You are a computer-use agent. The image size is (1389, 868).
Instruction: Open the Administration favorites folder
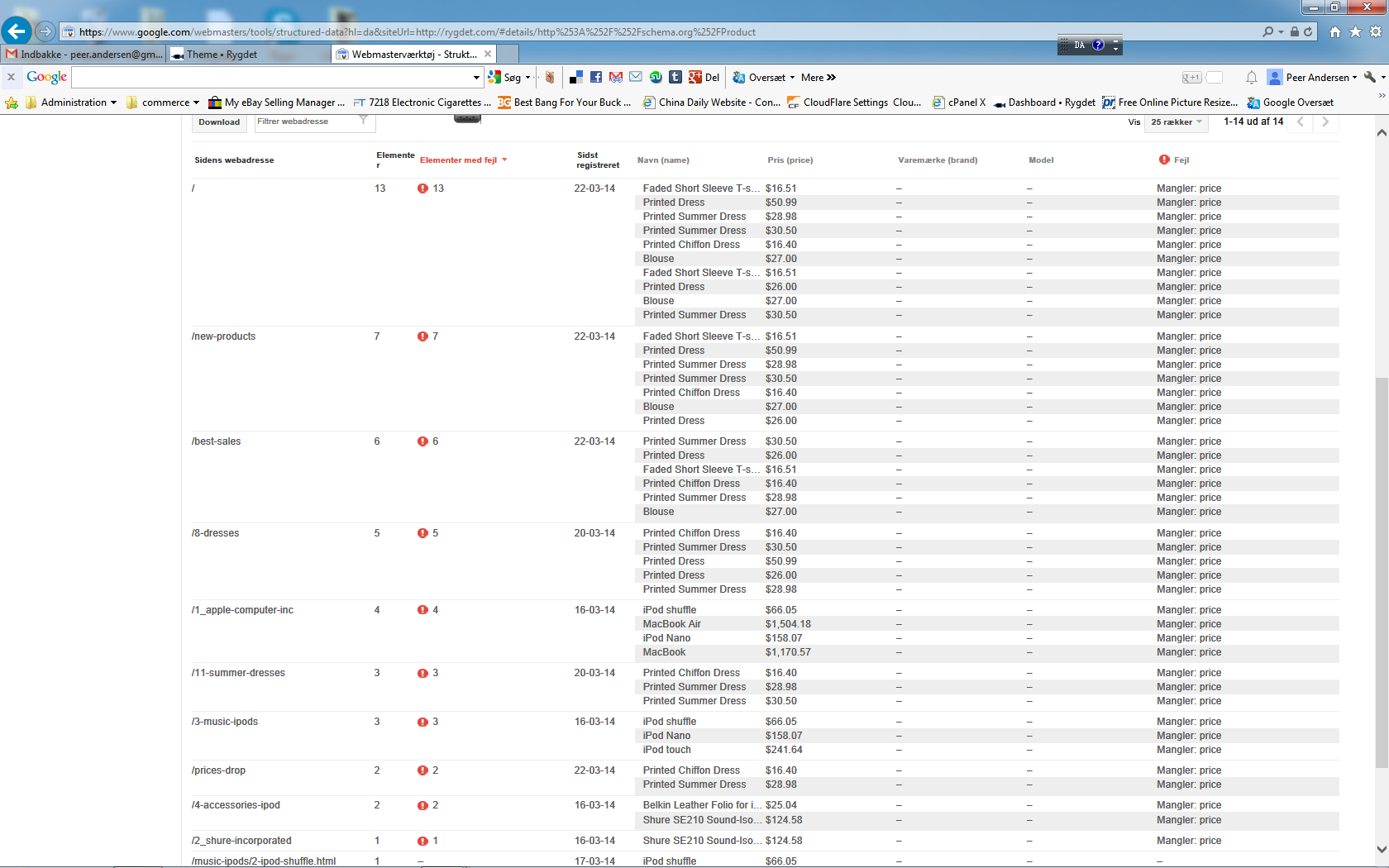(71, 103)
